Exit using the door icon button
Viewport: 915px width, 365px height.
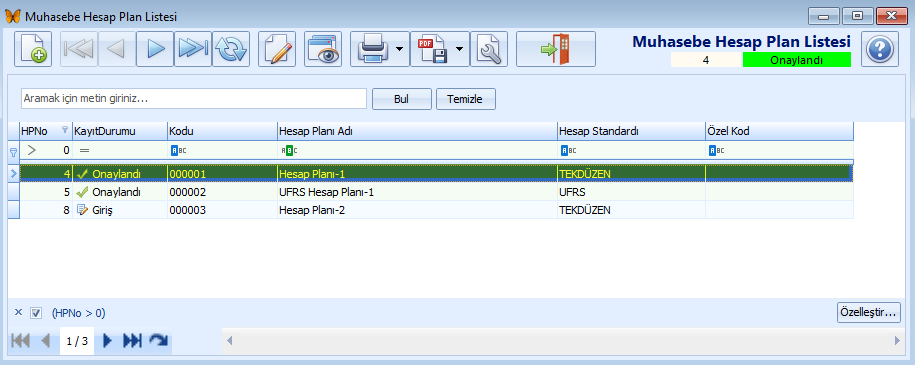[x=556, y=49]
